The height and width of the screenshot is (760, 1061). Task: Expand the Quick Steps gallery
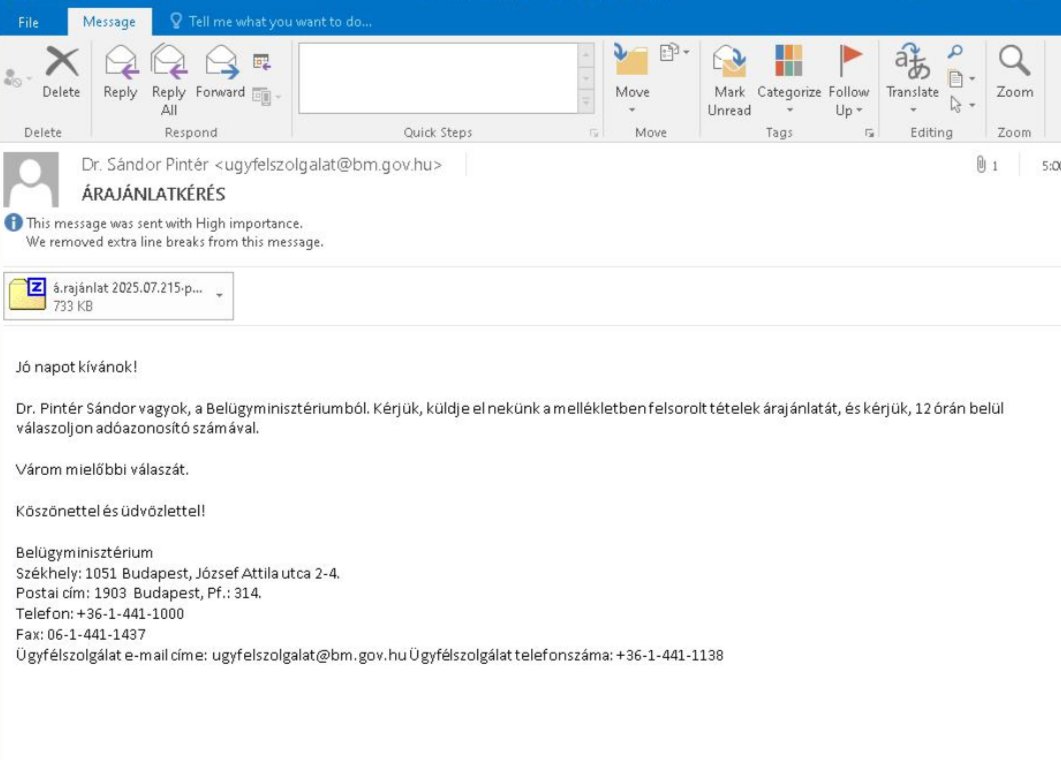click(x=586, y=103)
